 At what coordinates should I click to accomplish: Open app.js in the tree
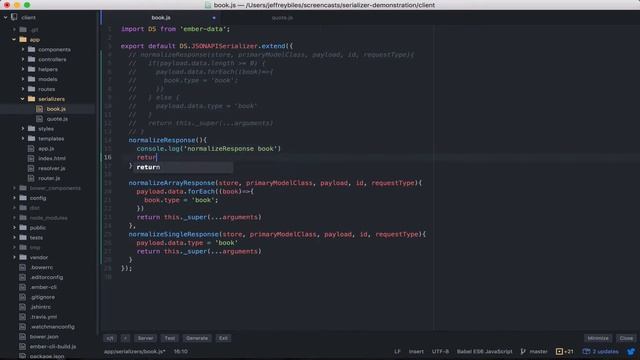[46, 149]
